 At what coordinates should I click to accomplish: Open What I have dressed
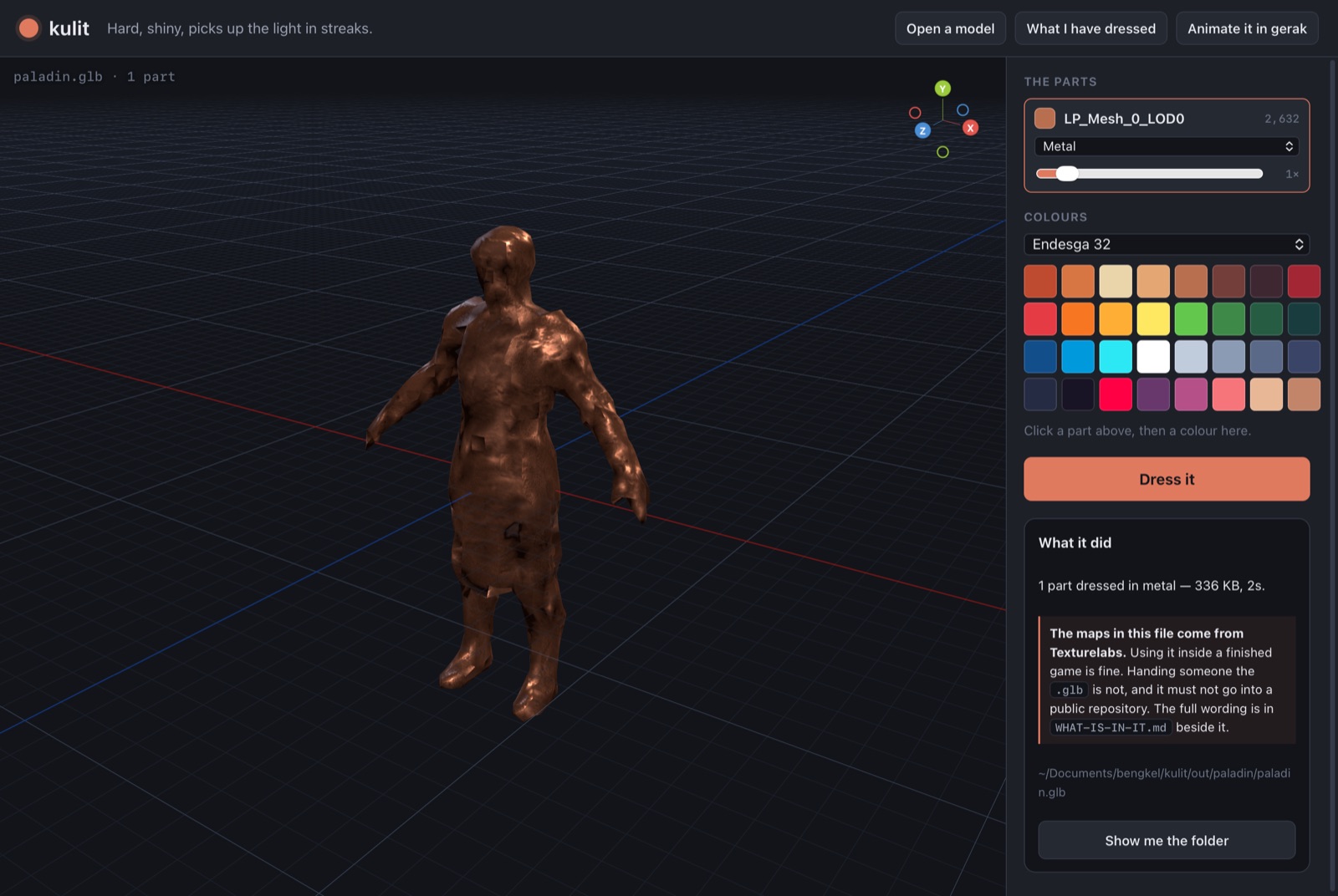click(x=1090, y=28)
